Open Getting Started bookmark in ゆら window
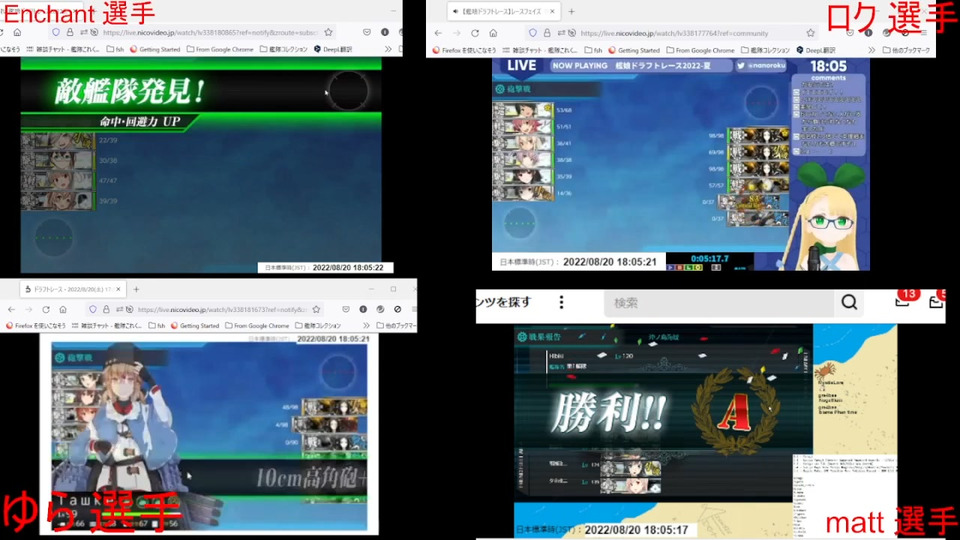The width and height of the screenshot is (960, 540). tap(194, 326)
